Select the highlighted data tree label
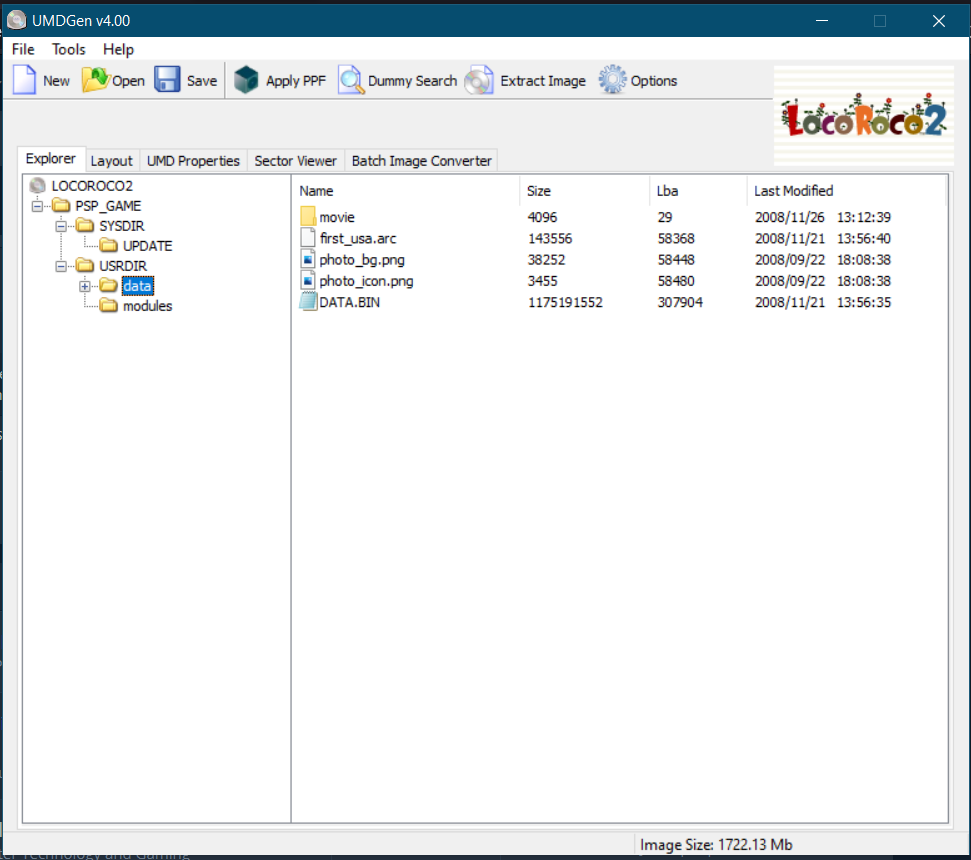 point(137,285)
